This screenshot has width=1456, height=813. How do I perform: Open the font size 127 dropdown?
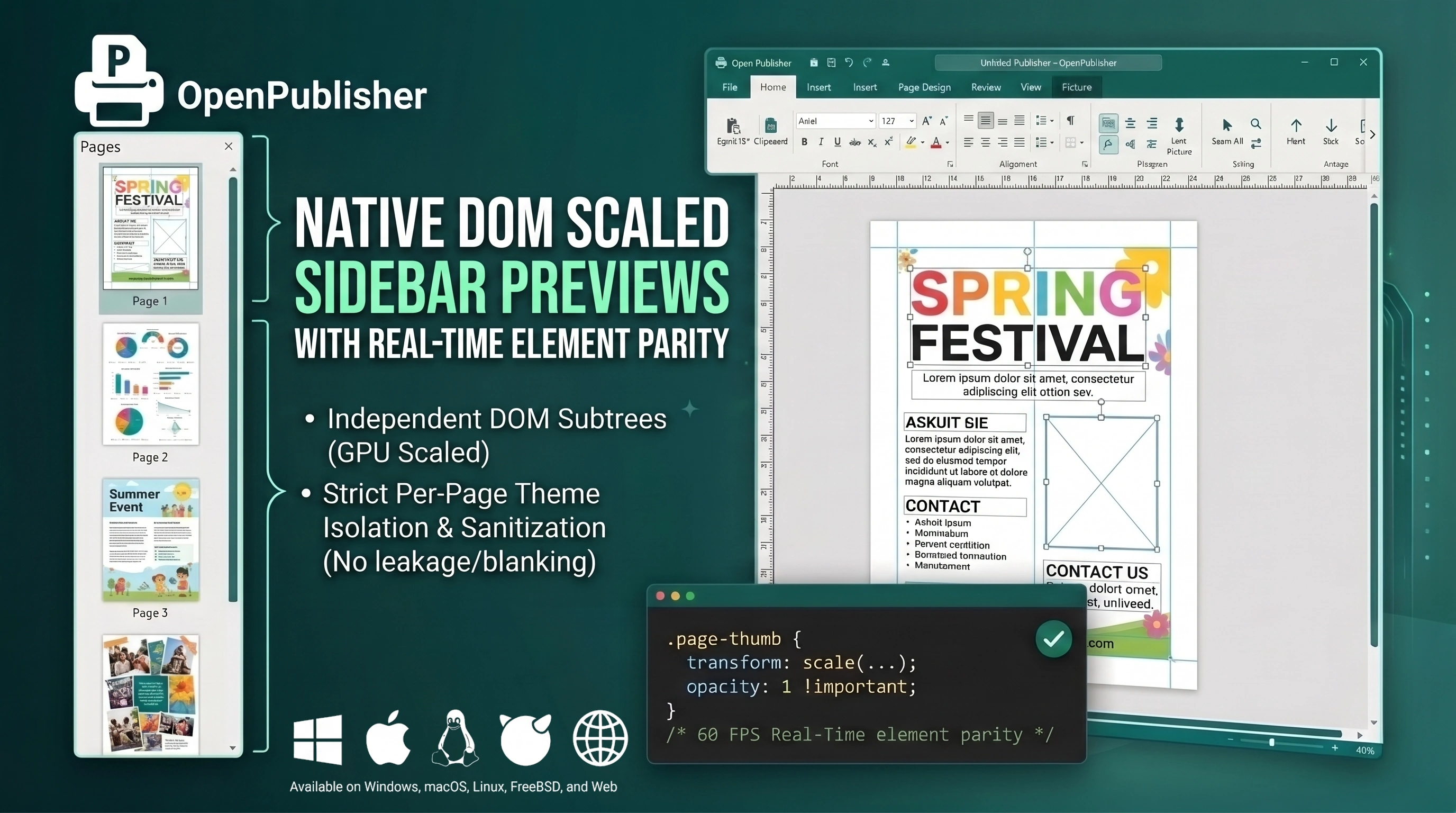click(897, 121)
